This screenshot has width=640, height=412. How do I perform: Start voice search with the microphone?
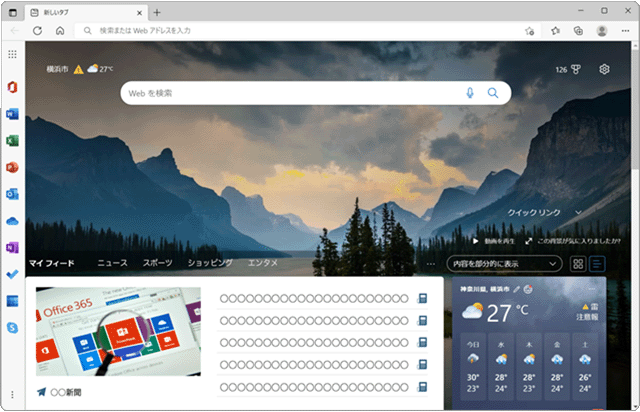pyautogui.click(x=470, y=93)
